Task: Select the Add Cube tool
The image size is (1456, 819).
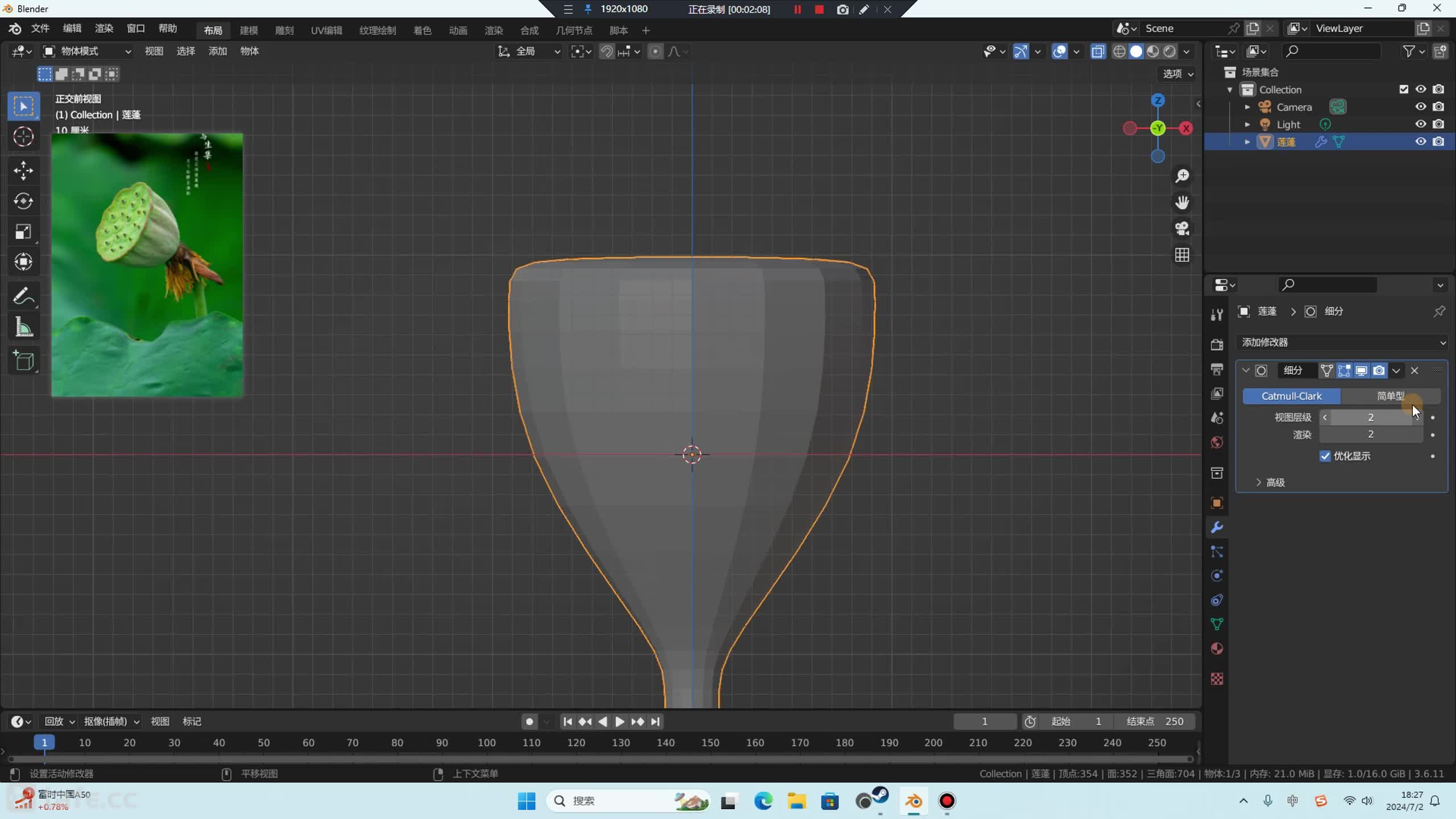Action: pyautogui.click(x=23, y=361)
